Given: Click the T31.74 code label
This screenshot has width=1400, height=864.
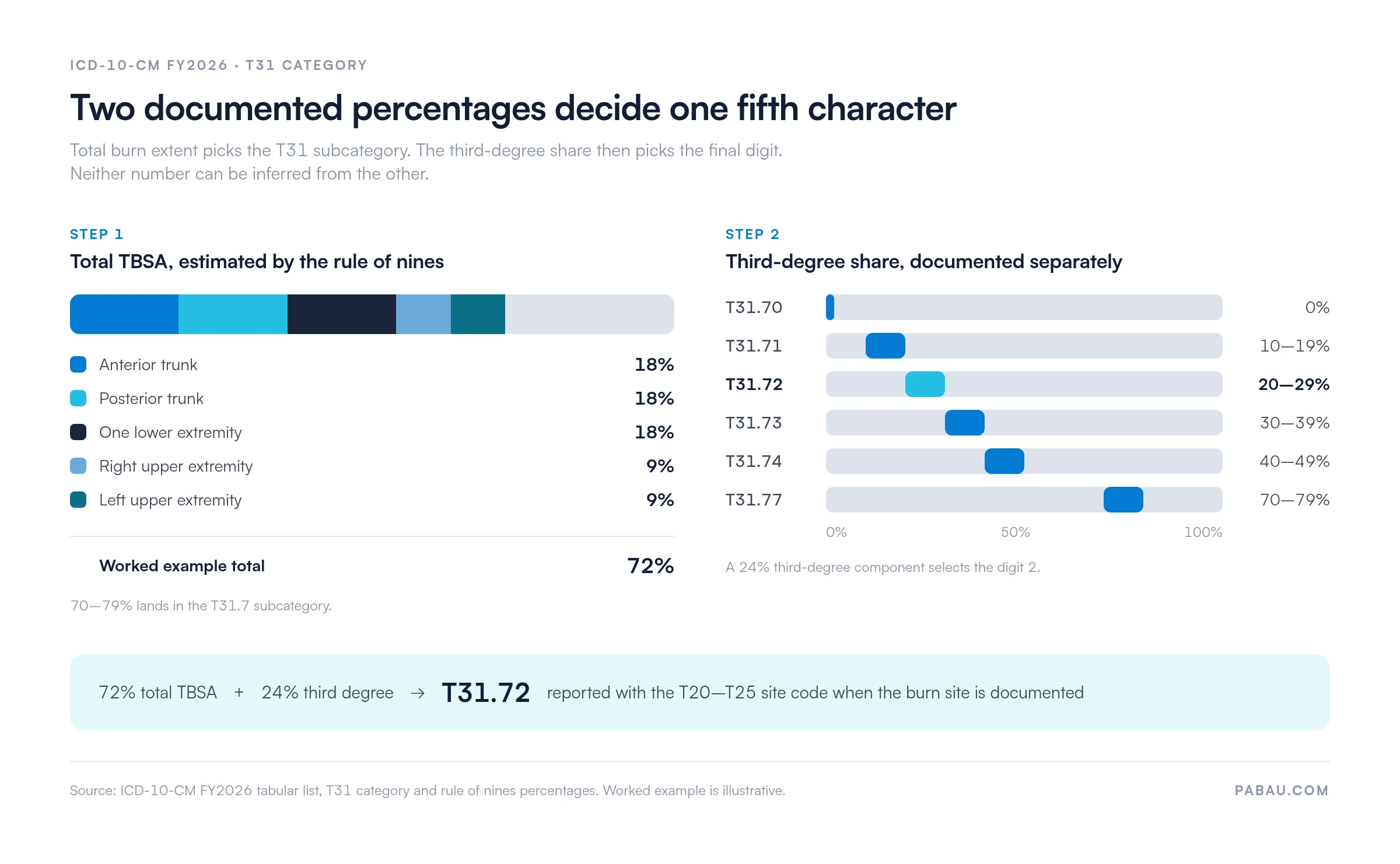Looking at the screenshot, I should click(754, 461).
